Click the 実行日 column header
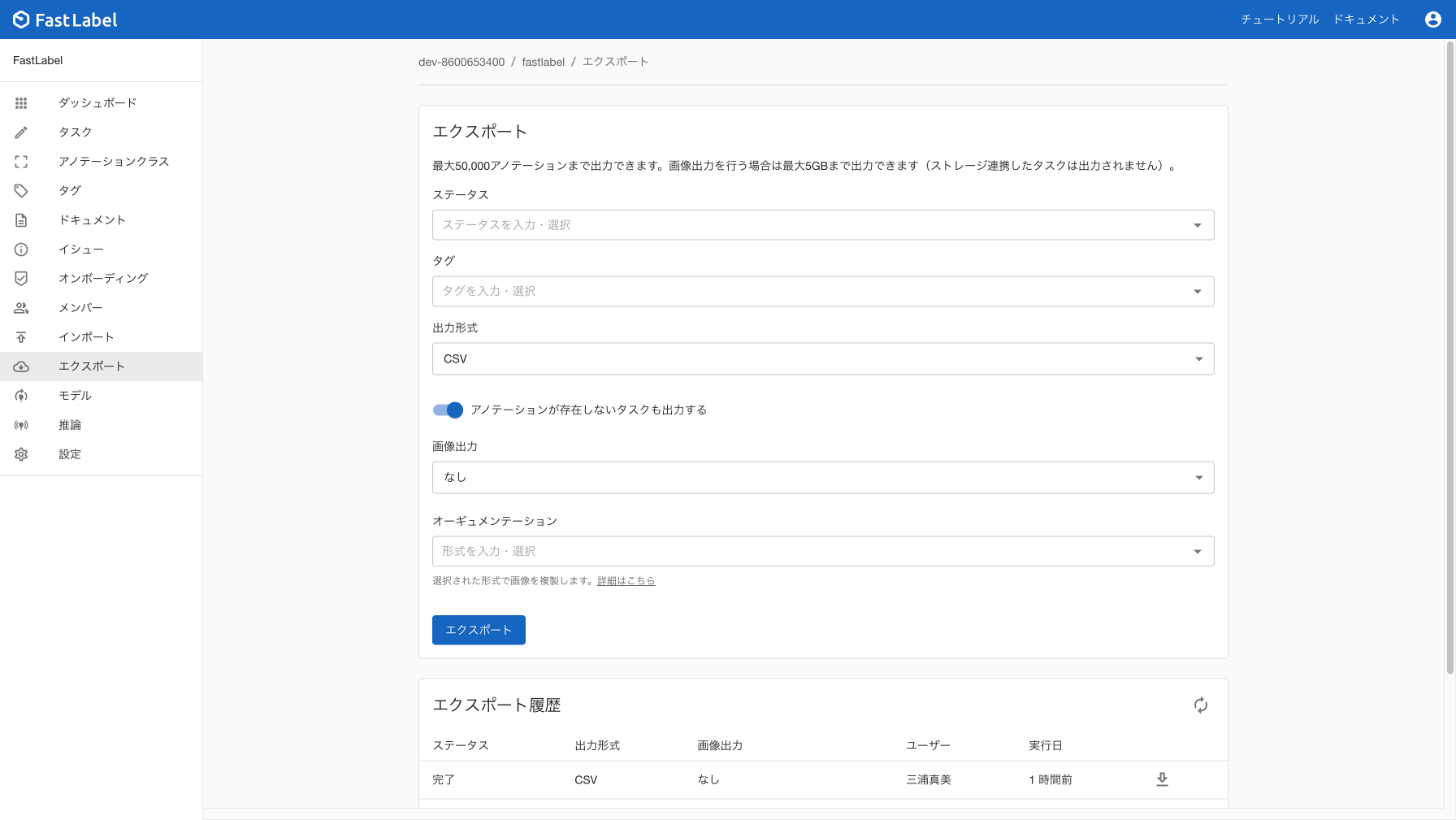 click(1046, 745)
